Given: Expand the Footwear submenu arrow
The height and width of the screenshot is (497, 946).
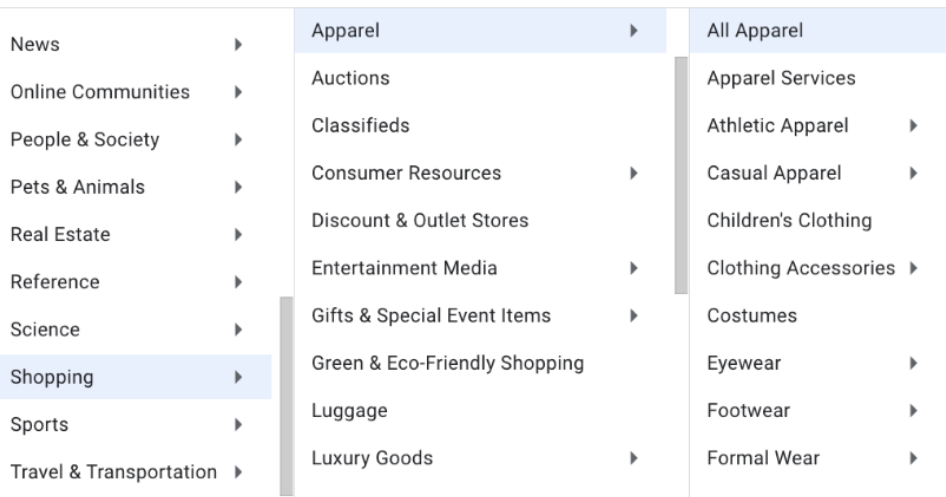Looking at the screenshot, I should pyautogui.click(x=914, y=411).
